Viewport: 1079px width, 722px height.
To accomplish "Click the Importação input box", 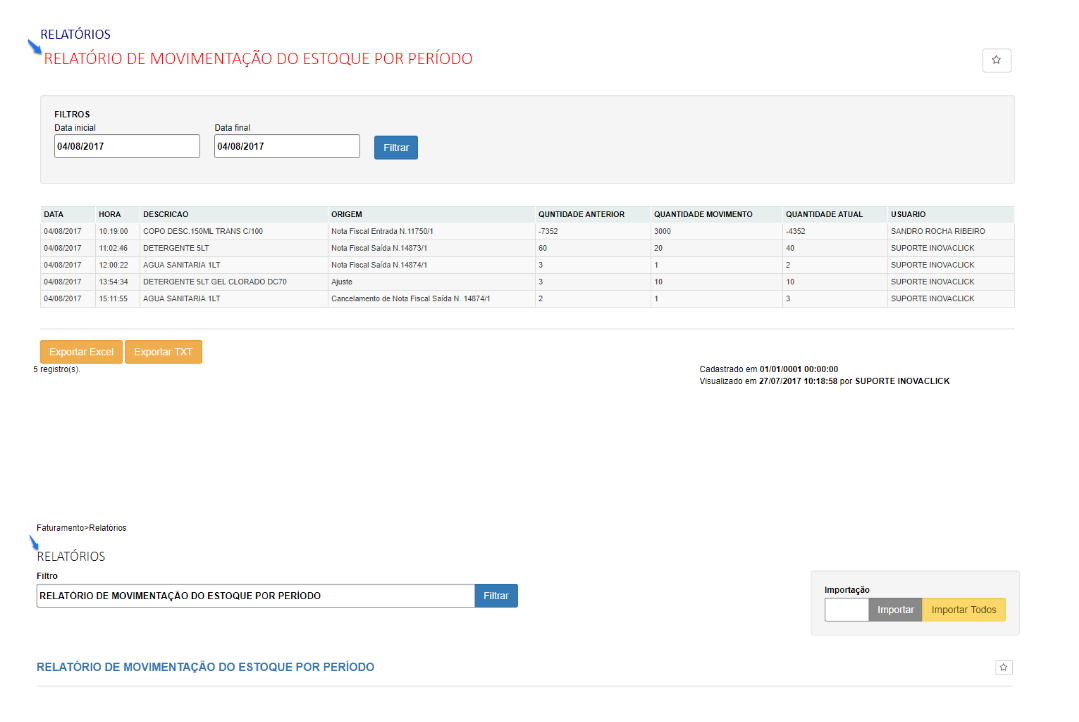I will pyautogui.click(x=846, y=610).
